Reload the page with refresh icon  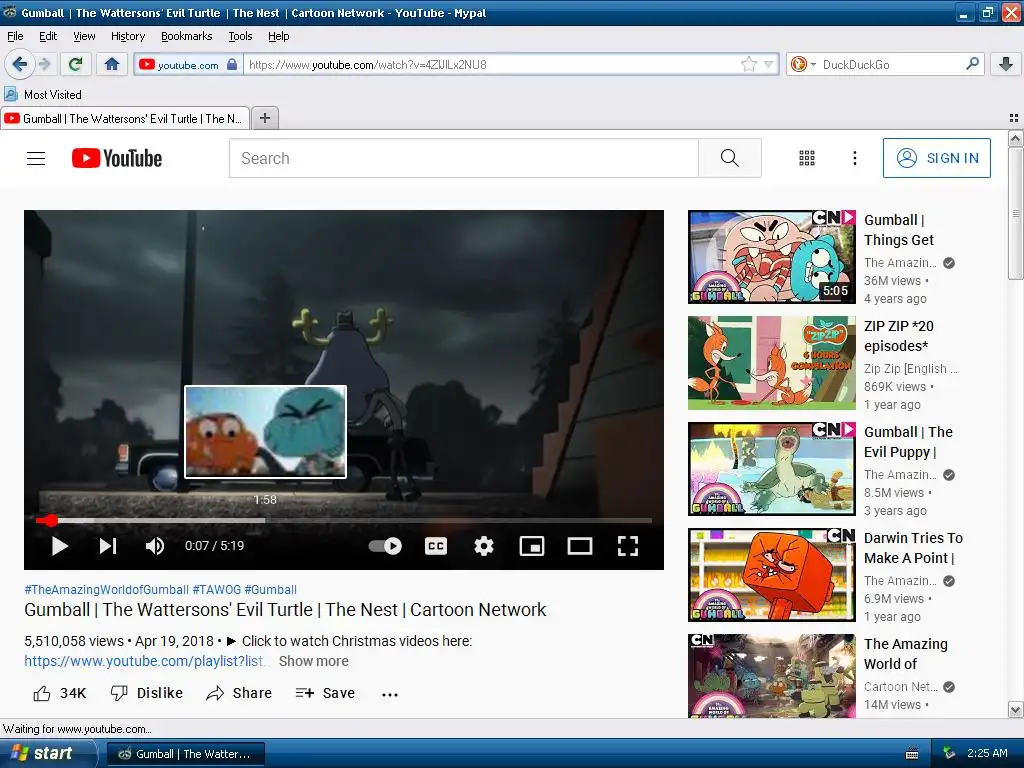pyautogui.click(x=75, y=64)
